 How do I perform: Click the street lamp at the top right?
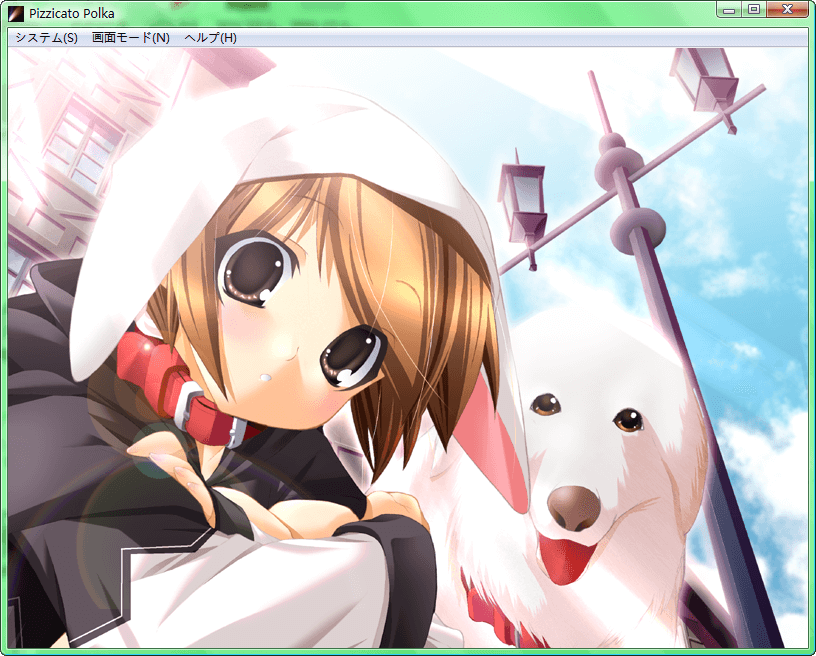pos(705,80)
